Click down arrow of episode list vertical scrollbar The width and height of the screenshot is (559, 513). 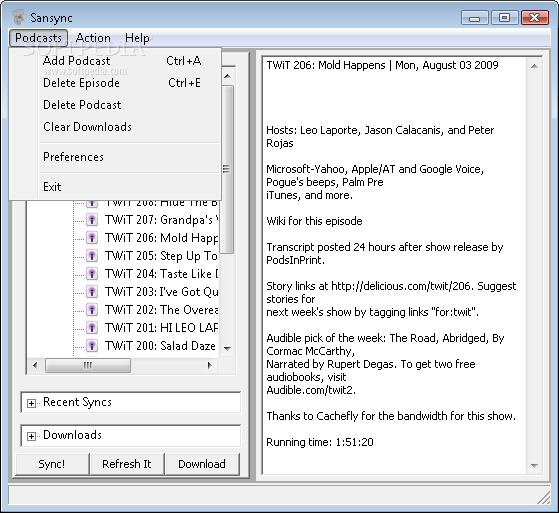click(227, 348)
